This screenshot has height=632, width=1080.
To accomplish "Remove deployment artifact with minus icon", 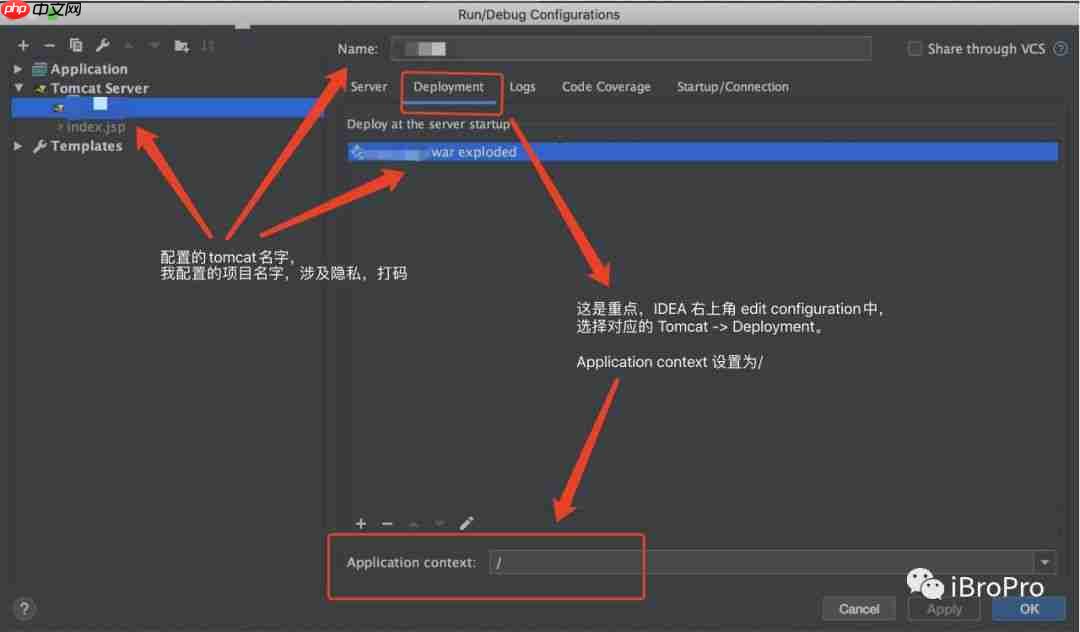I will 387,523.
